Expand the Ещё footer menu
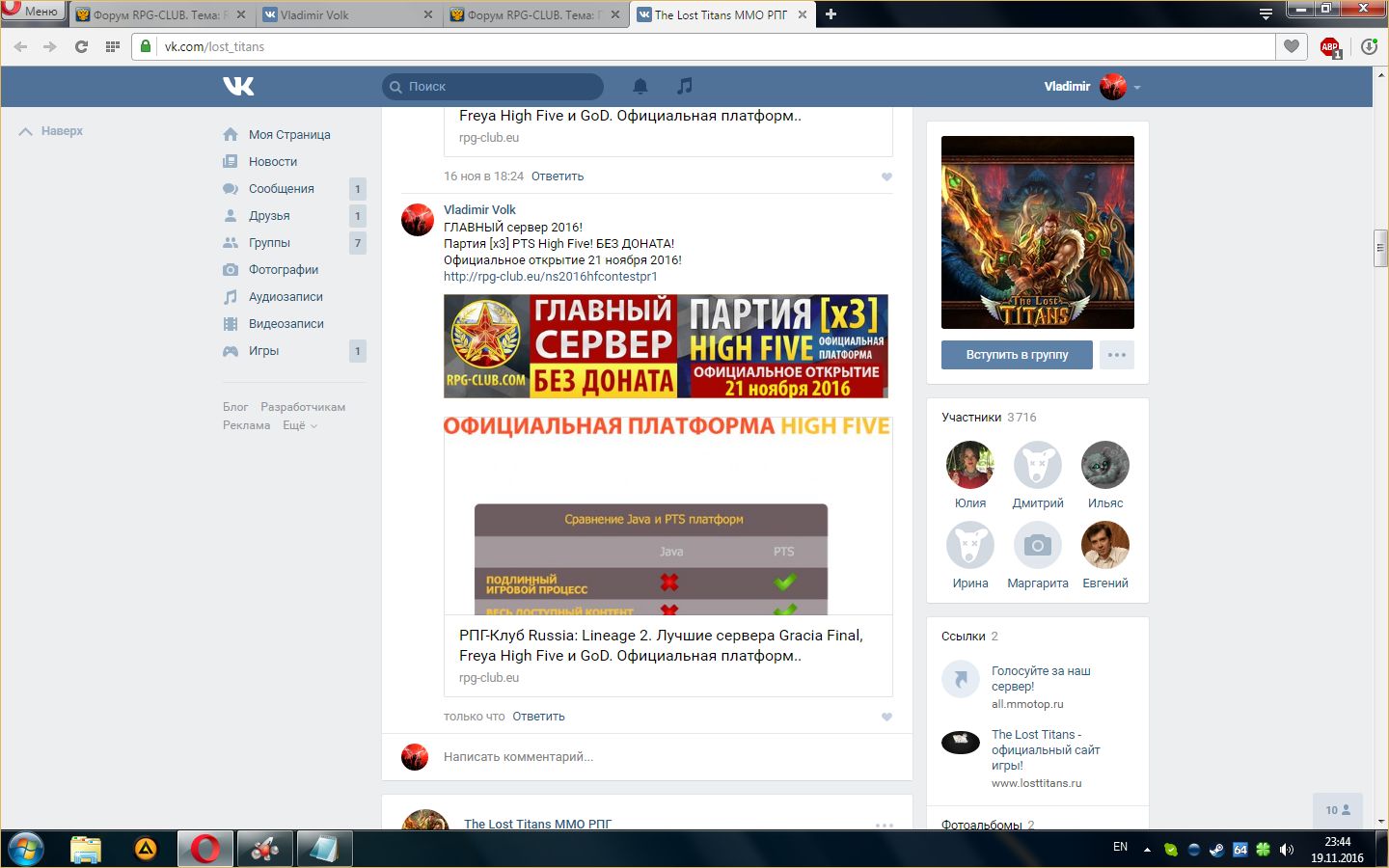The image size is (1389, 868). 299,425
